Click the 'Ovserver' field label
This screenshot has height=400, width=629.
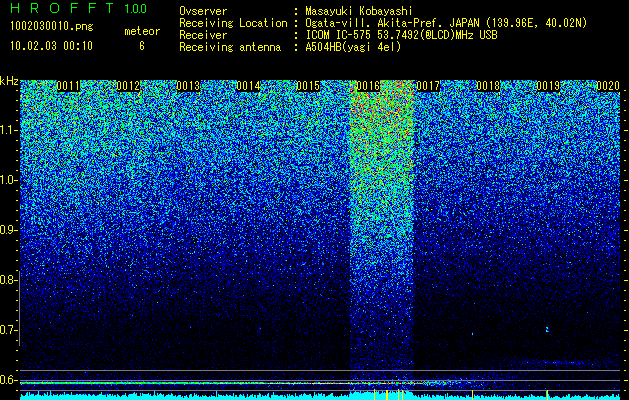tap(203, 11)
